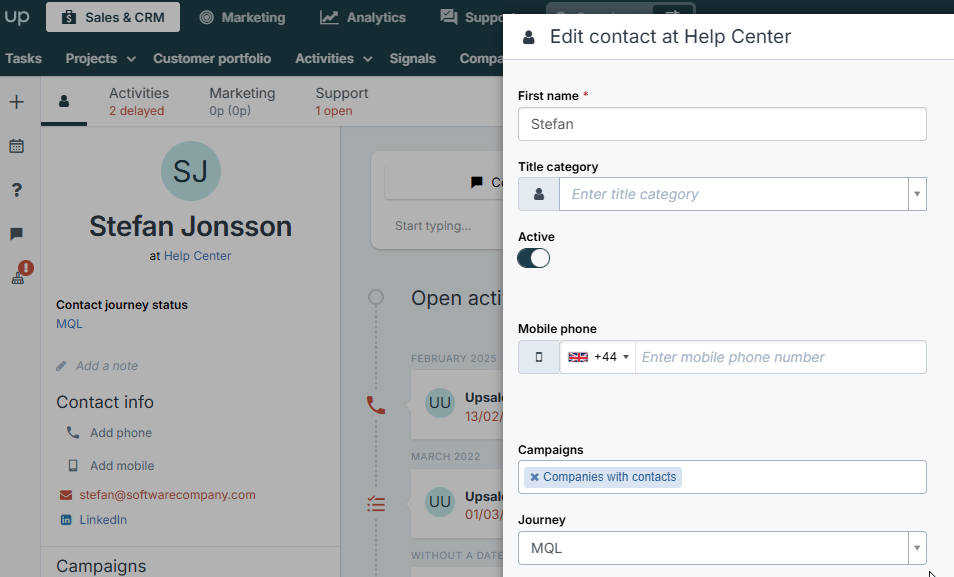Click the UU avatar in March 2022 activity
Screen dimensions: 954x577
(x=440, y=502)
